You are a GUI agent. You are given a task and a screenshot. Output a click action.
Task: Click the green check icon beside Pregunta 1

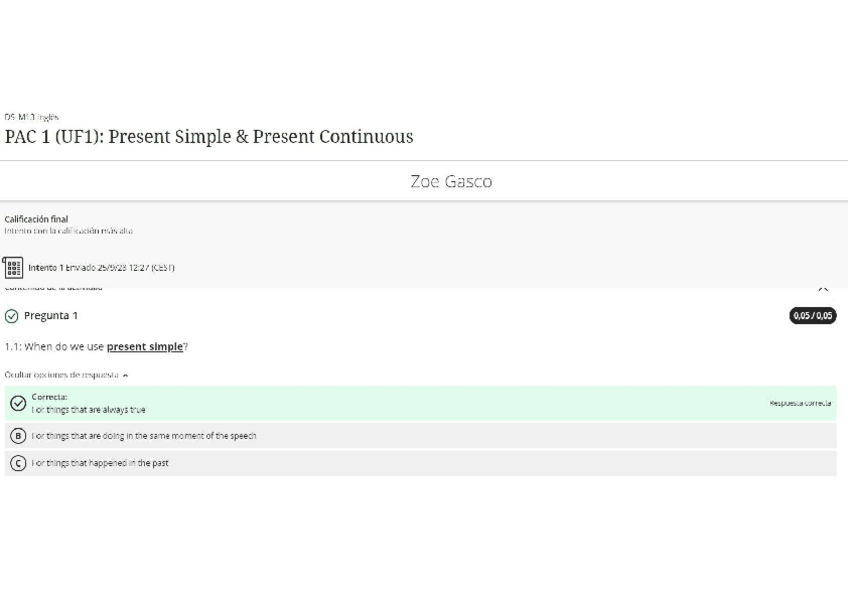click(x=11, y=316)
